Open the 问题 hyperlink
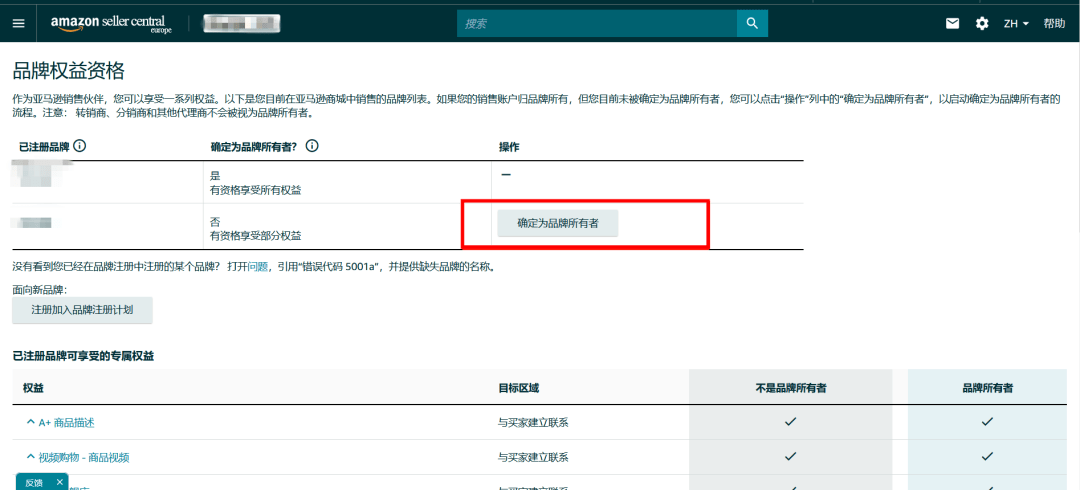The width and height of the screenshot is (1080, 490). (258, 267)
